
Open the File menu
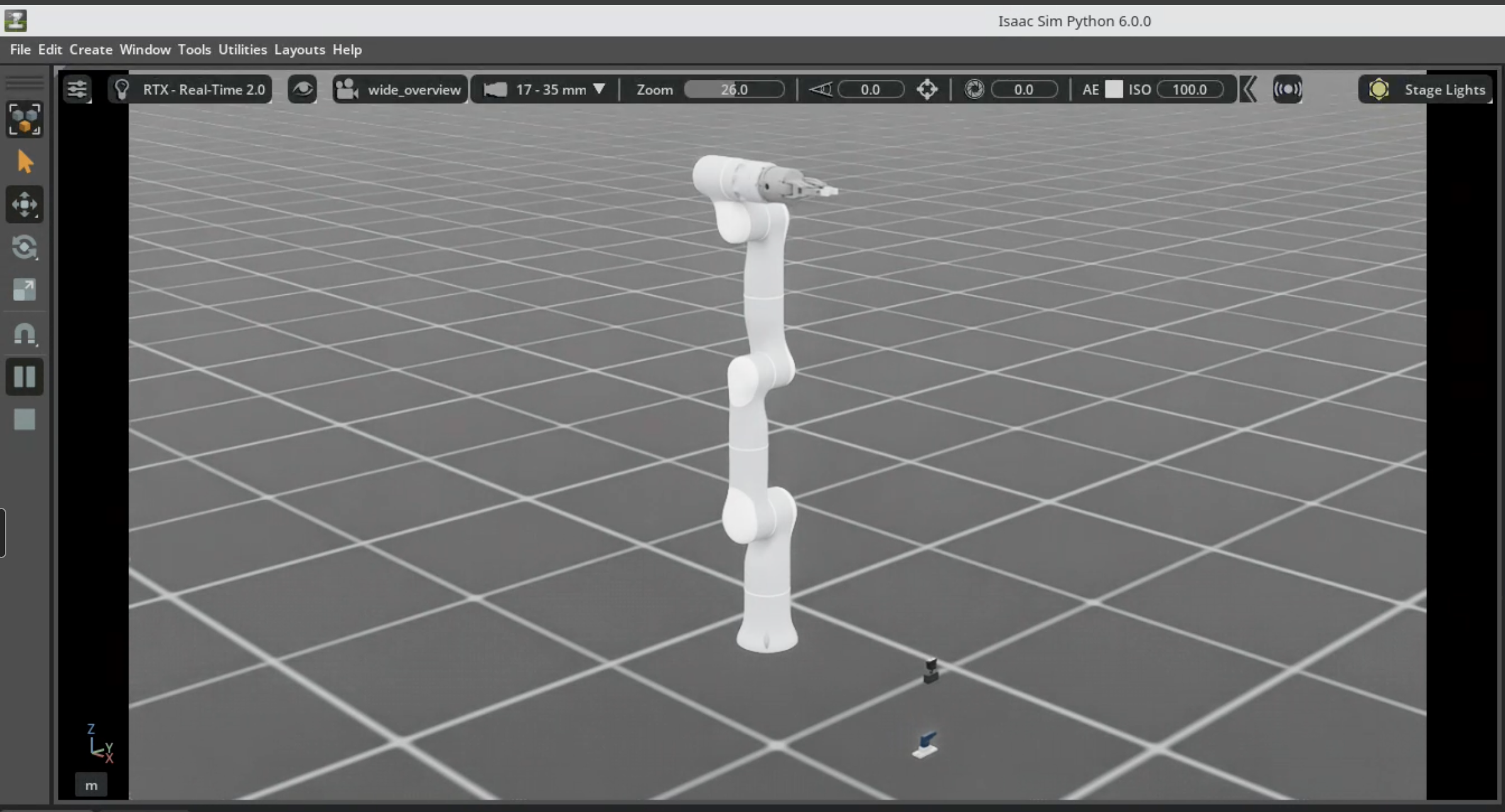point(20,49)
